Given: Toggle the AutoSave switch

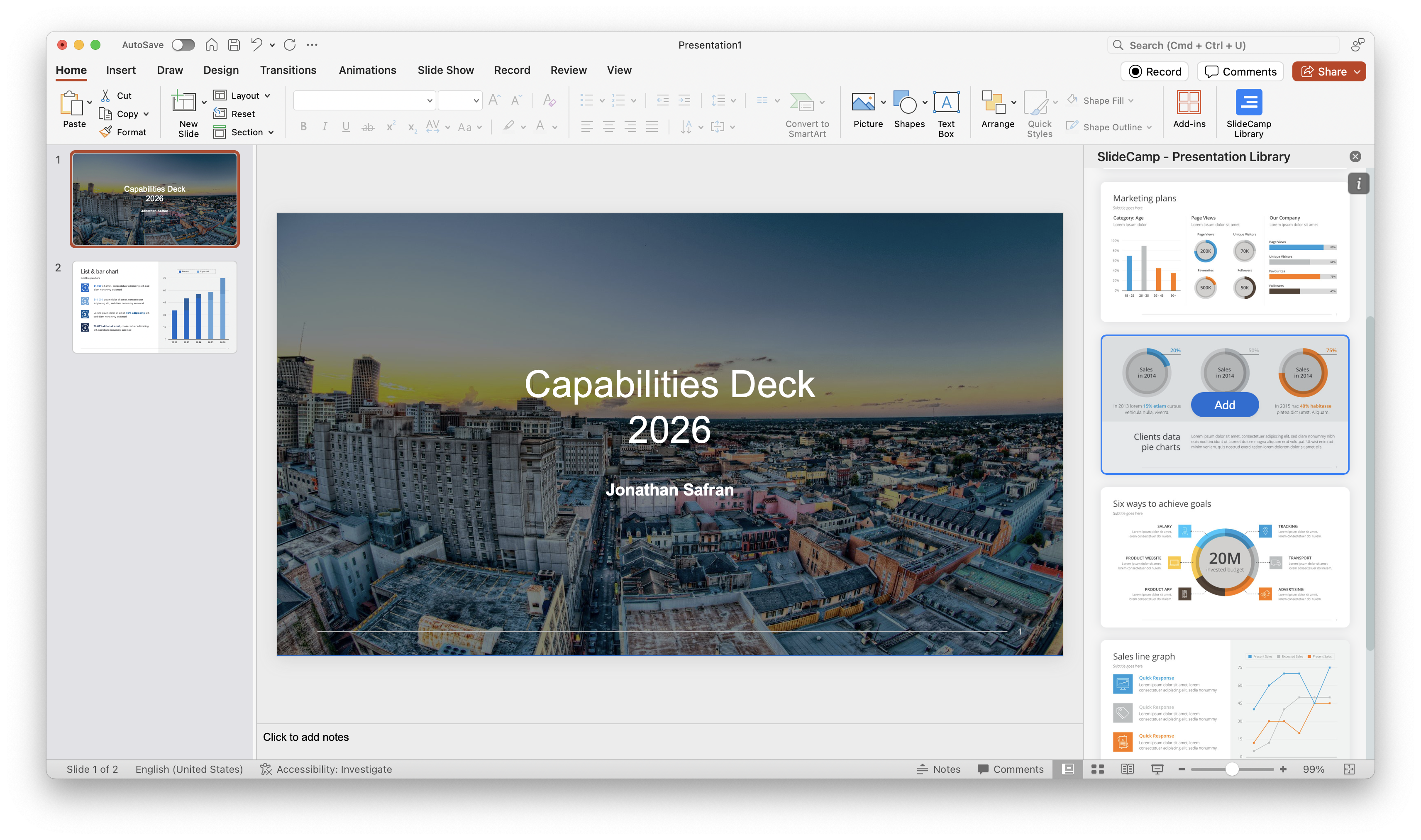Looking at the screenshot, I should pos(183,45).
